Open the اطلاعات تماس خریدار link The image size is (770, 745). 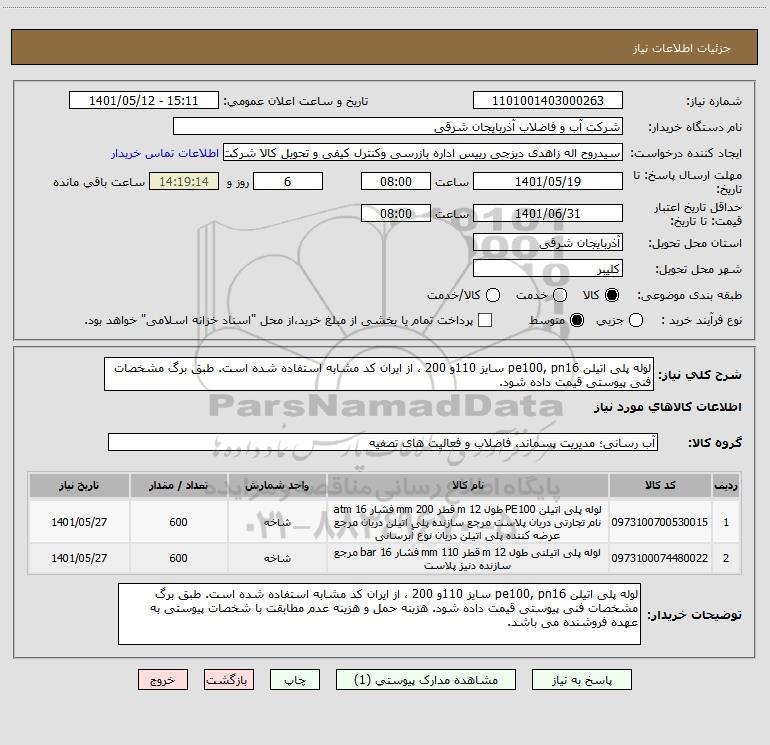165,153
